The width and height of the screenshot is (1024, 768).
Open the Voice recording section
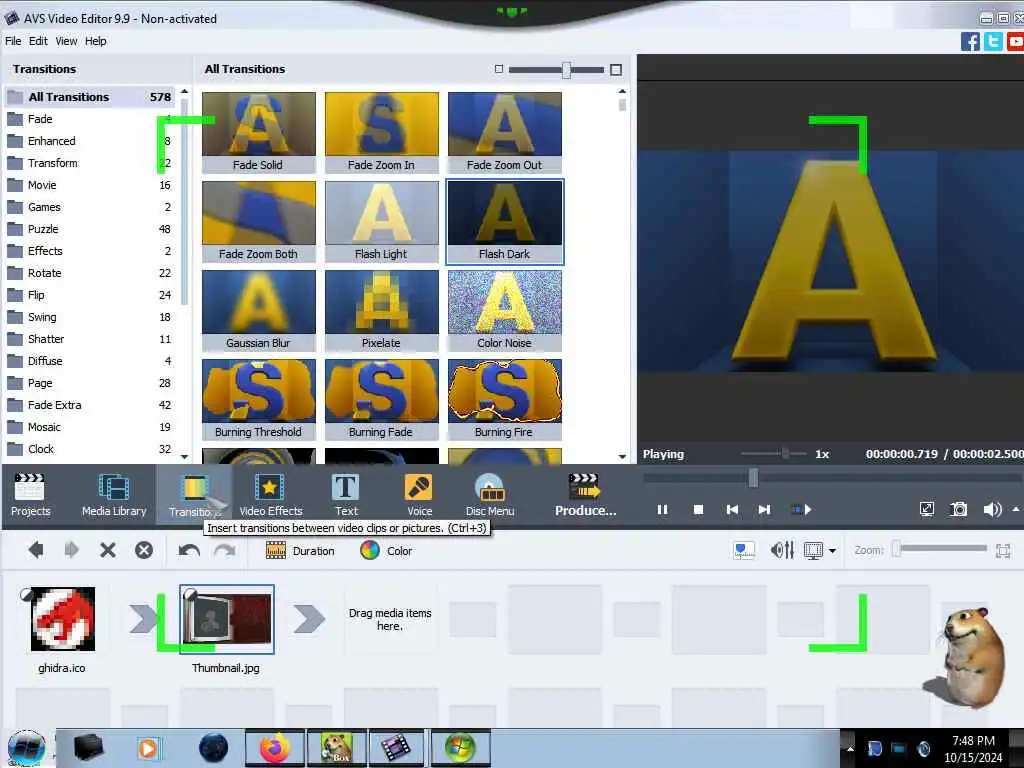click(x=419, y=494)
